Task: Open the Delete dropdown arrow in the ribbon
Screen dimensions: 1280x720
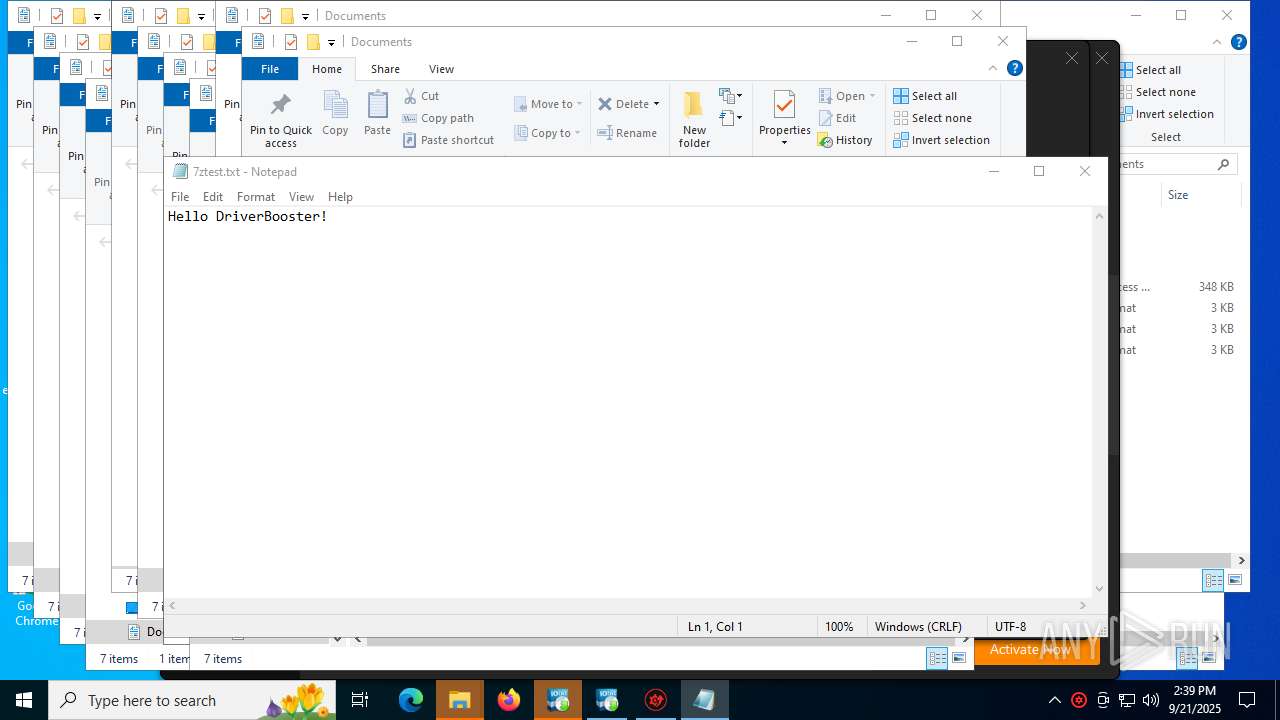Action: [x=656, y=104]
